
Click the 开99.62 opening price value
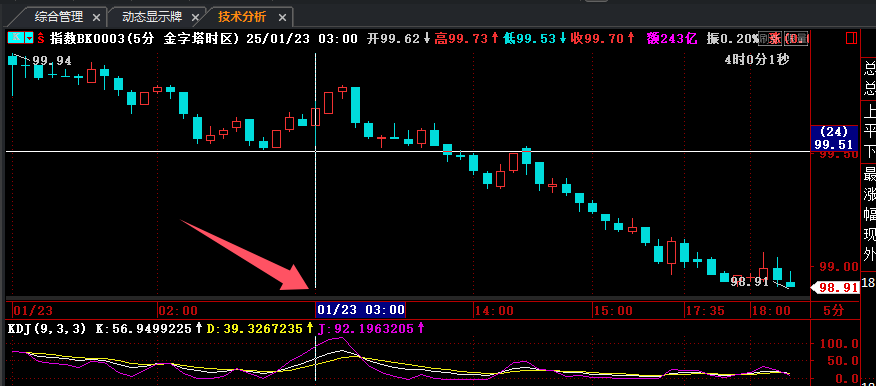click(394, 39)
